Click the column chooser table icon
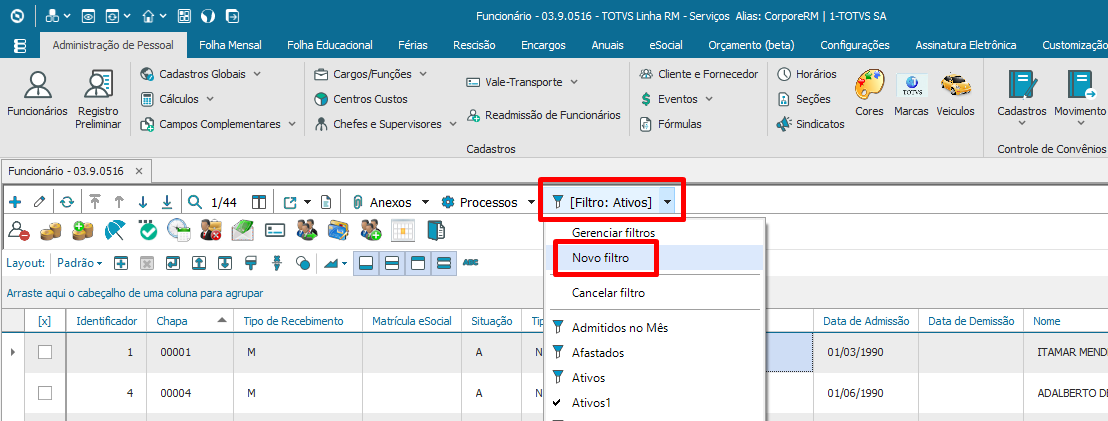 tap(259, 203)
